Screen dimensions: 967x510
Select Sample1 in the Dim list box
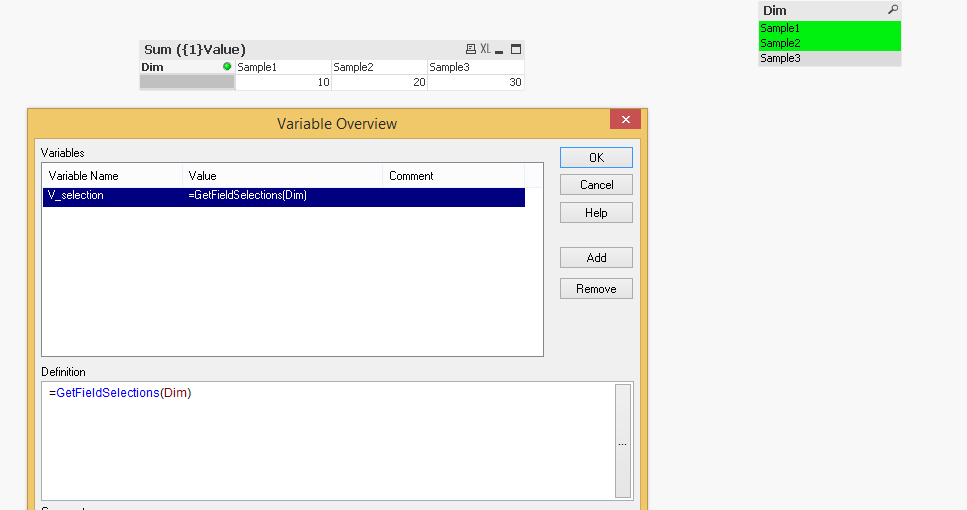(x=829, y=28)
